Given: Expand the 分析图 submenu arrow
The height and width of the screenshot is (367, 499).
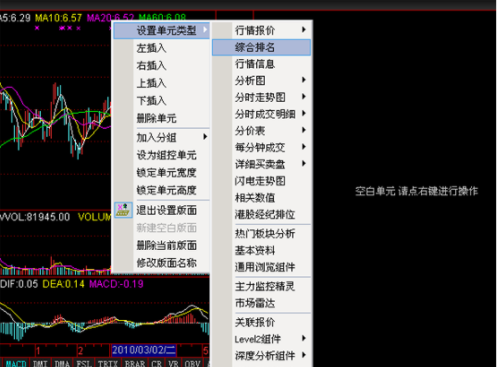Looking at the screenshot, I should tap(304, 80).
